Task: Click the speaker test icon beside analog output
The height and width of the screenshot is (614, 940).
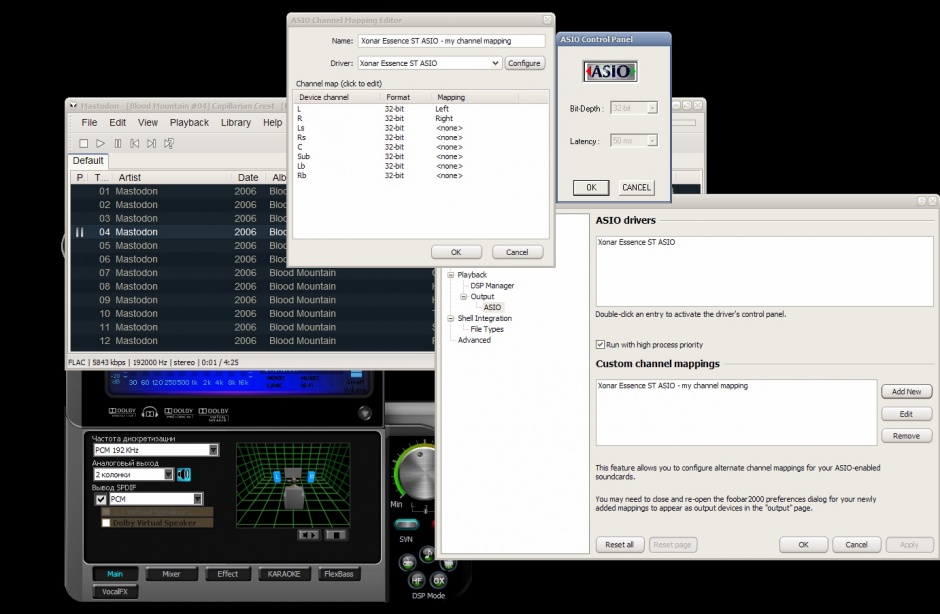Action: 182,474
